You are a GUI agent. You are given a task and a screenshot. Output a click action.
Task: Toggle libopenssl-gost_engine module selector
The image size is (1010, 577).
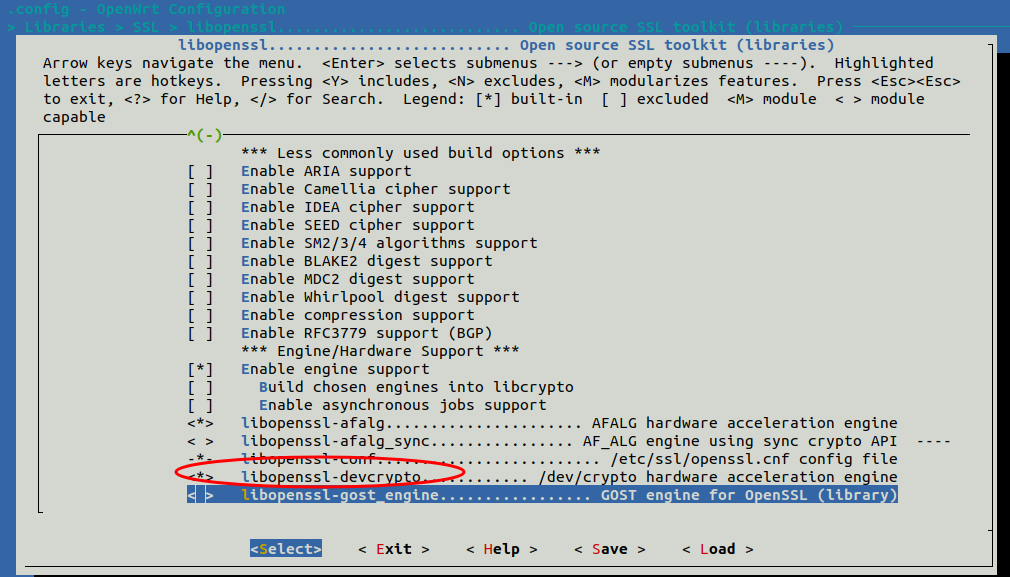tap(200, 496)
